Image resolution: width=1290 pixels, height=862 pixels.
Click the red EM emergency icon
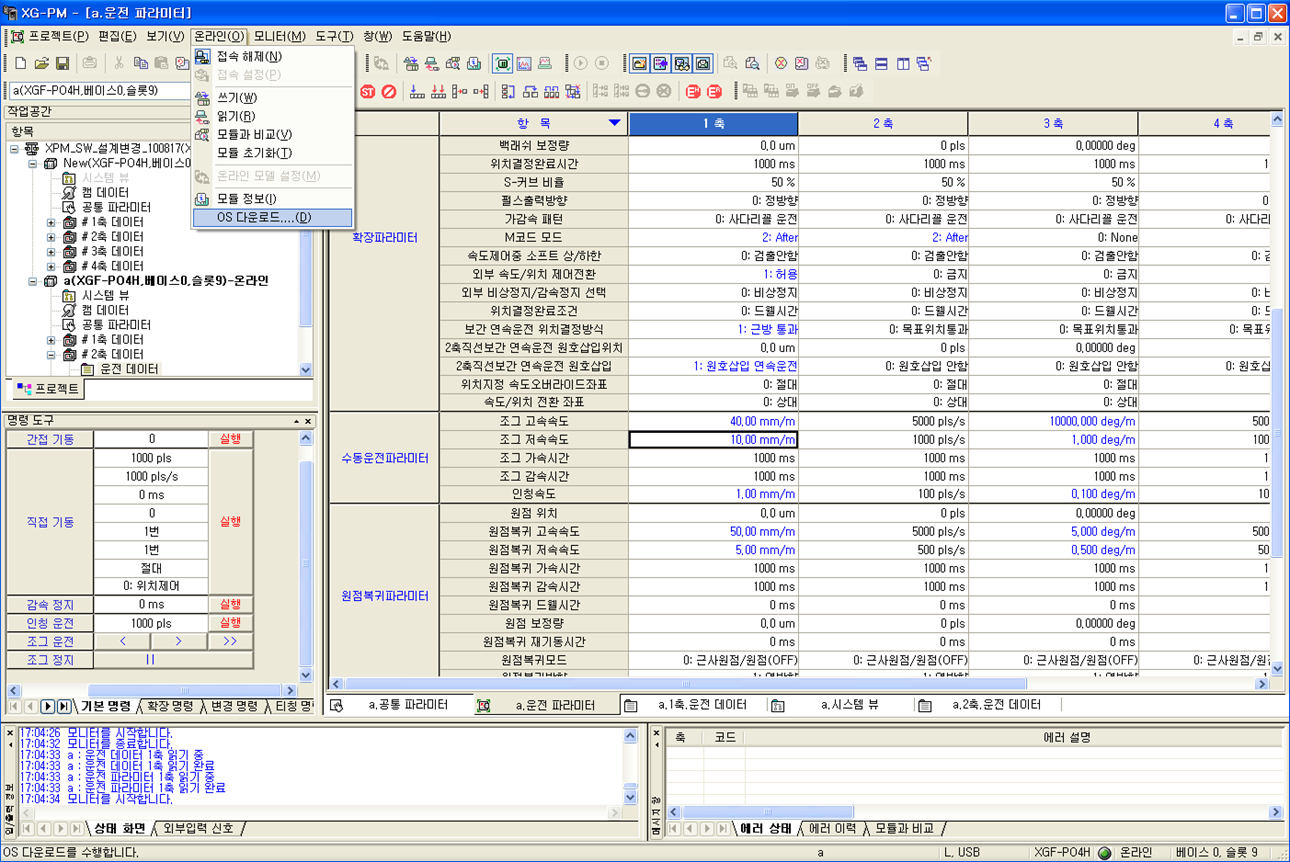[x=691, y=91]
